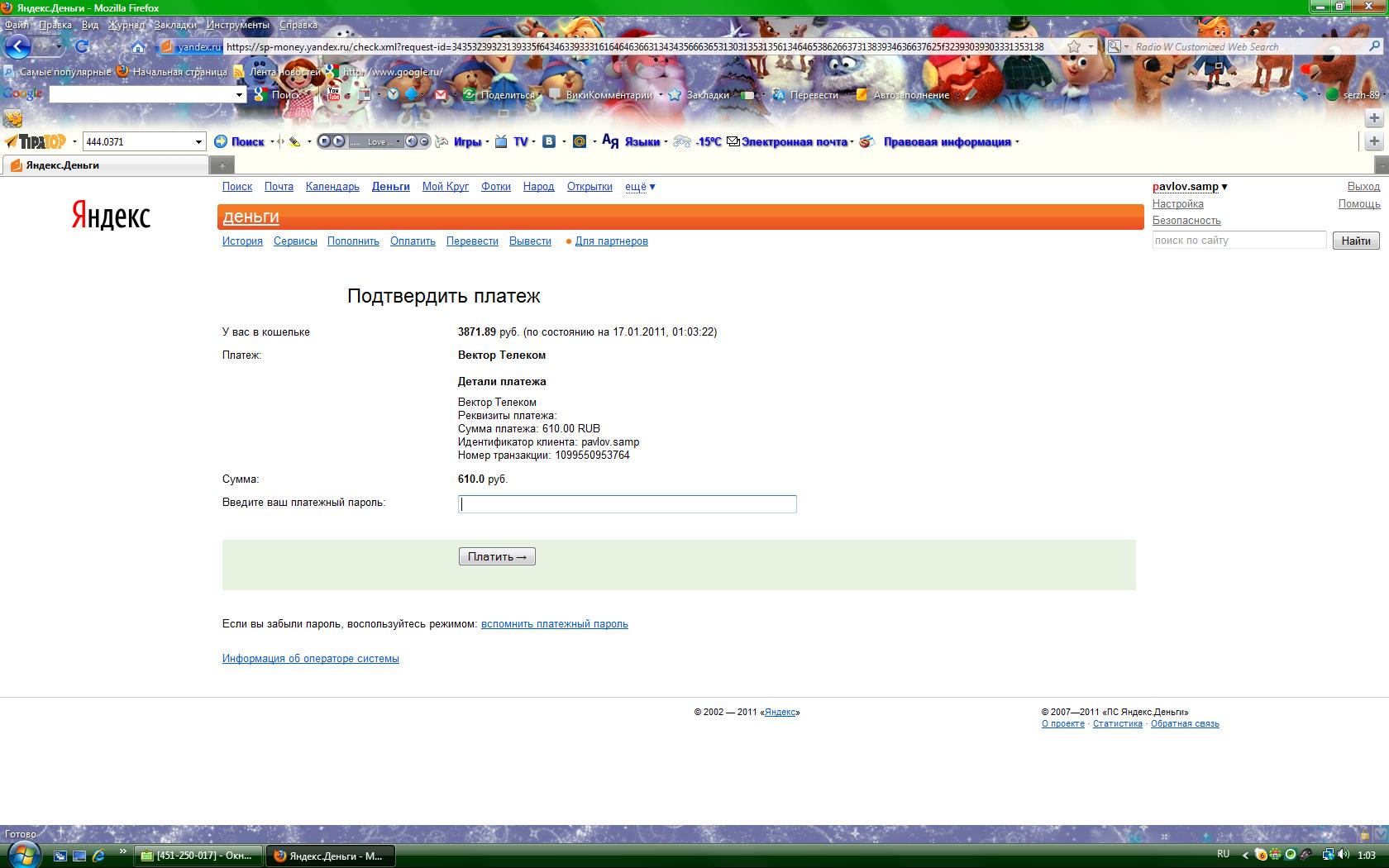Open the TV toolbar menu
Screen dimensions: 1389x868
tap(513, 141)
